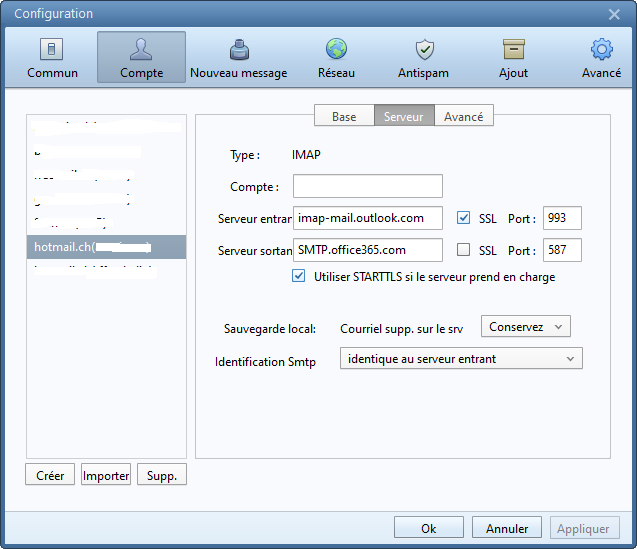
Task: Open the Identification Smtp dropdown
Action: click(x=461, y=359)
